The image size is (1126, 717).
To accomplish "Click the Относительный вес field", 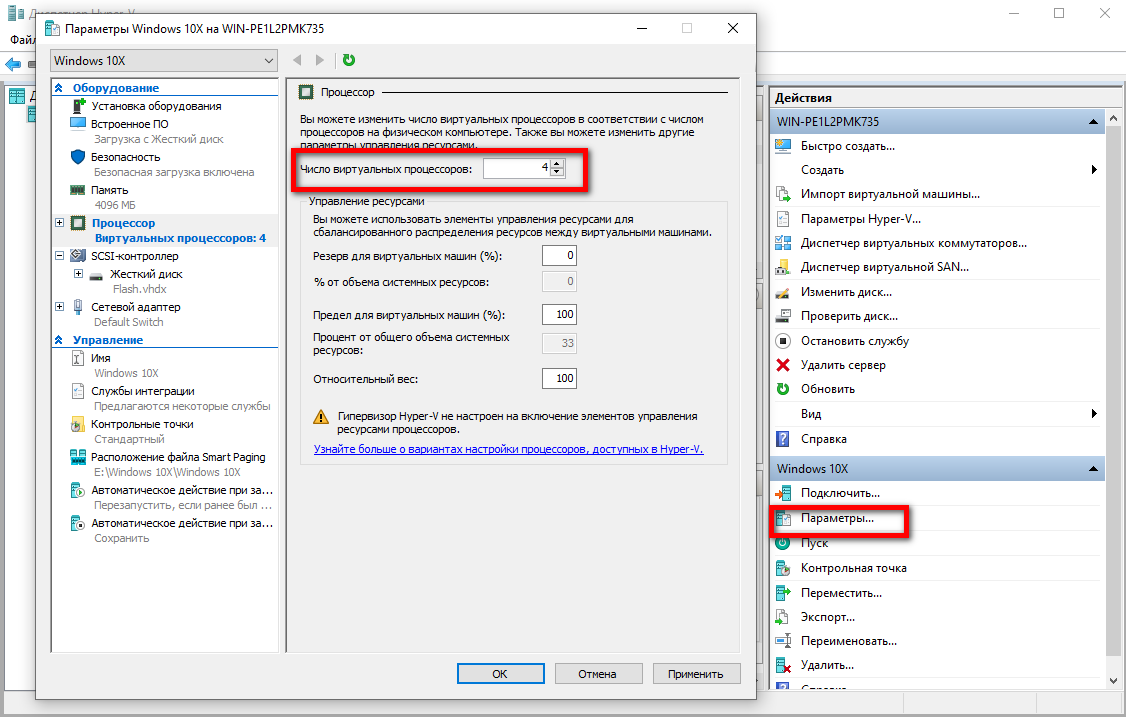I will click(559, 378).
